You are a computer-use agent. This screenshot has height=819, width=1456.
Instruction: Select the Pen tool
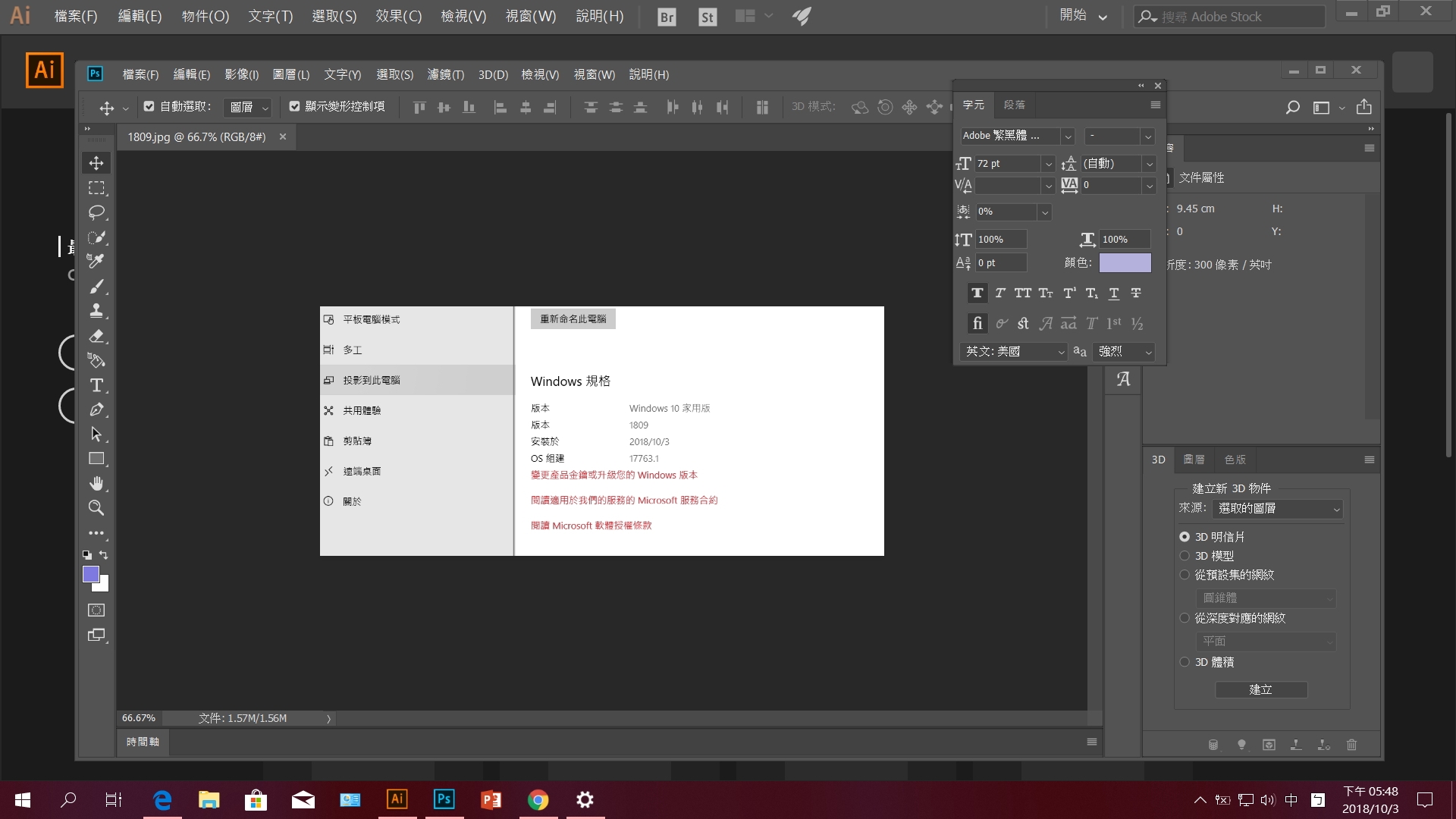pos(96,409)
